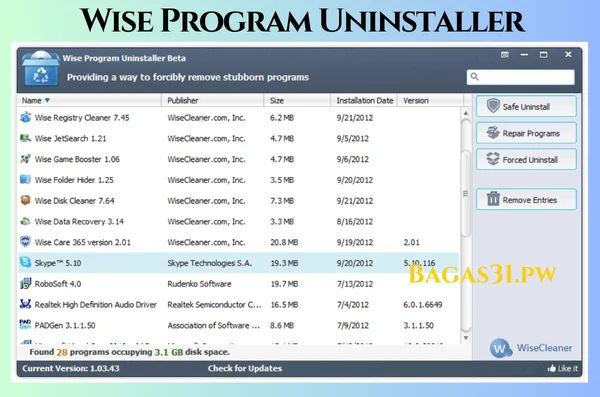Click the Wise Folder Hider 1.25 icon
This screenshot has height=397, width=600.
pyautogui.click(x=25, y=179)
